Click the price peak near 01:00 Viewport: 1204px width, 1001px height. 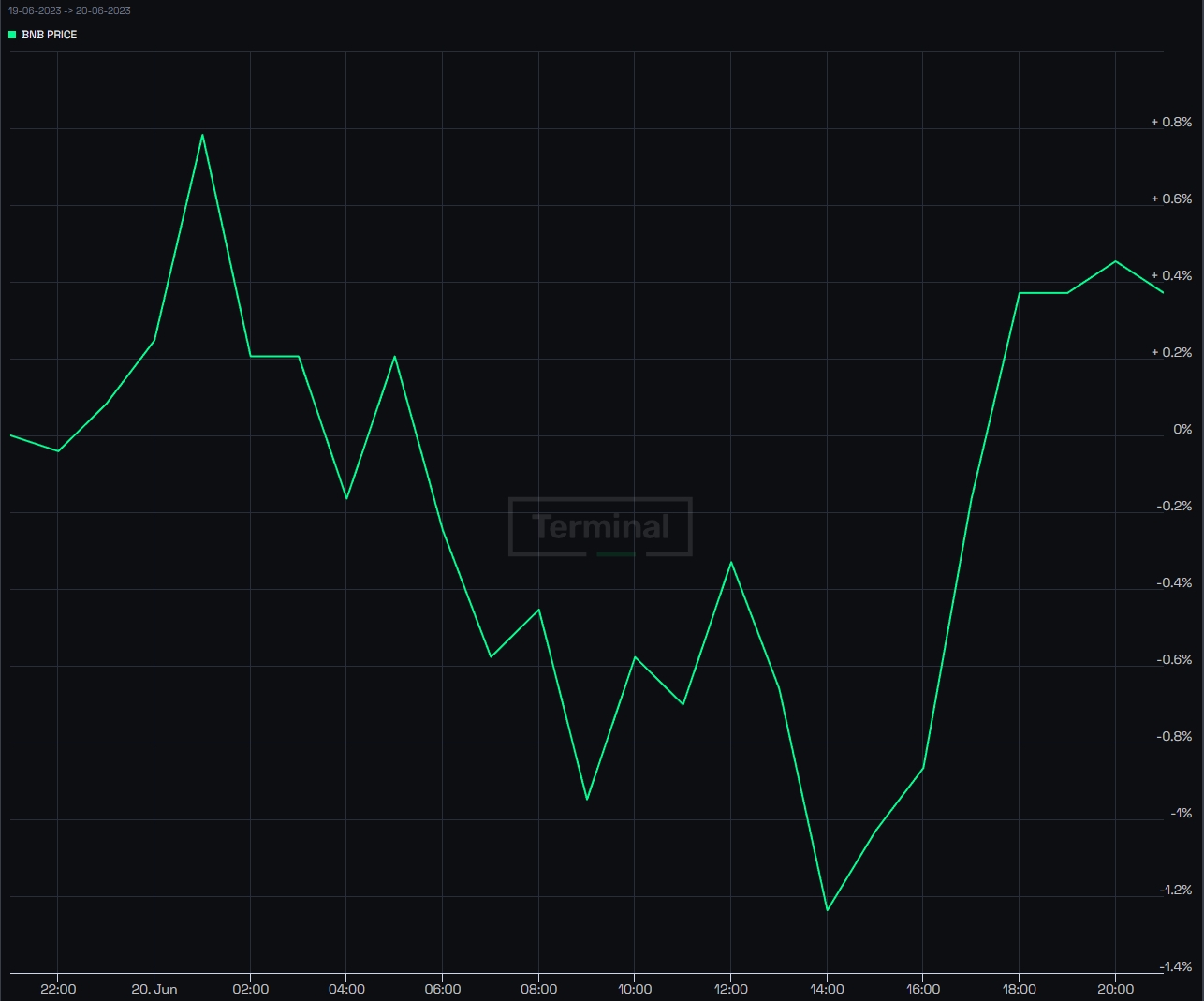[202, 135]
